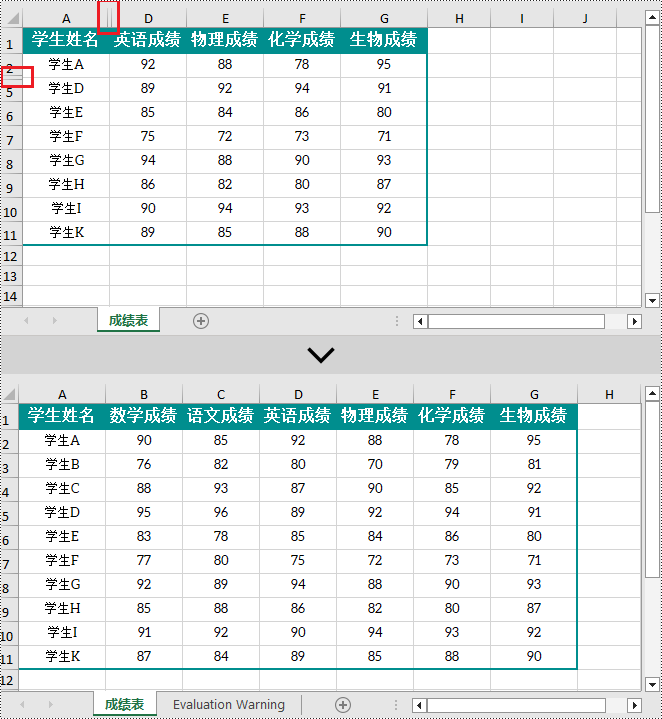Click bottom spreadsheet vertical scroll up arrow

tap(652, 393)
